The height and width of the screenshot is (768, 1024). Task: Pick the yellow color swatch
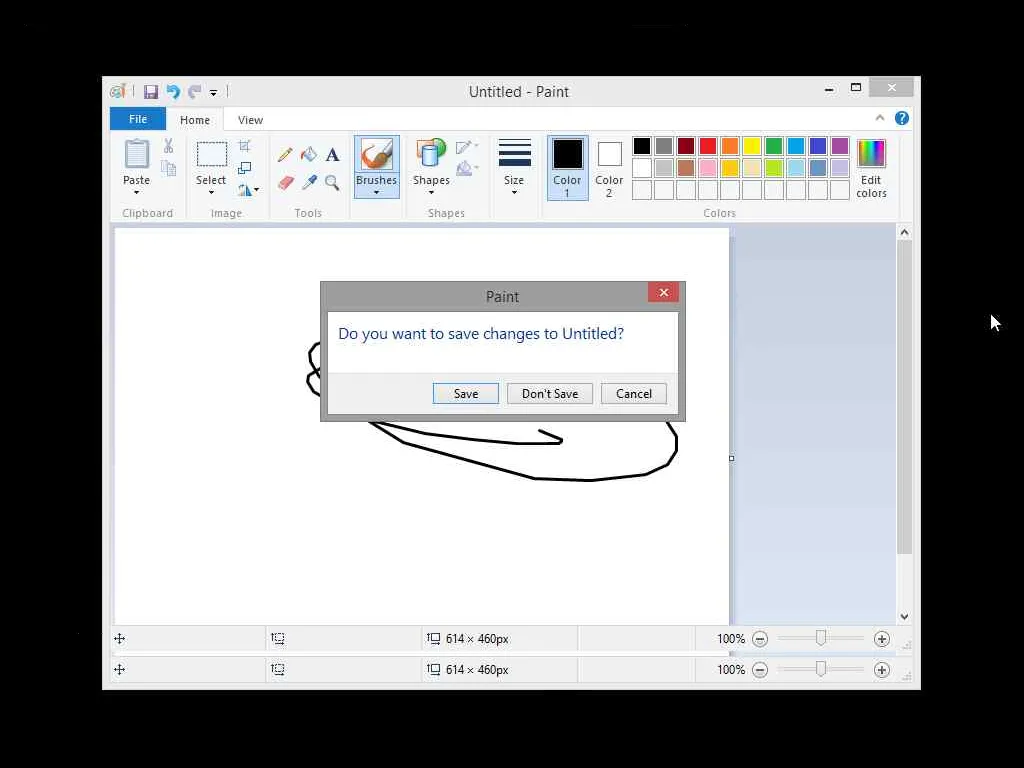pos(752,146)
